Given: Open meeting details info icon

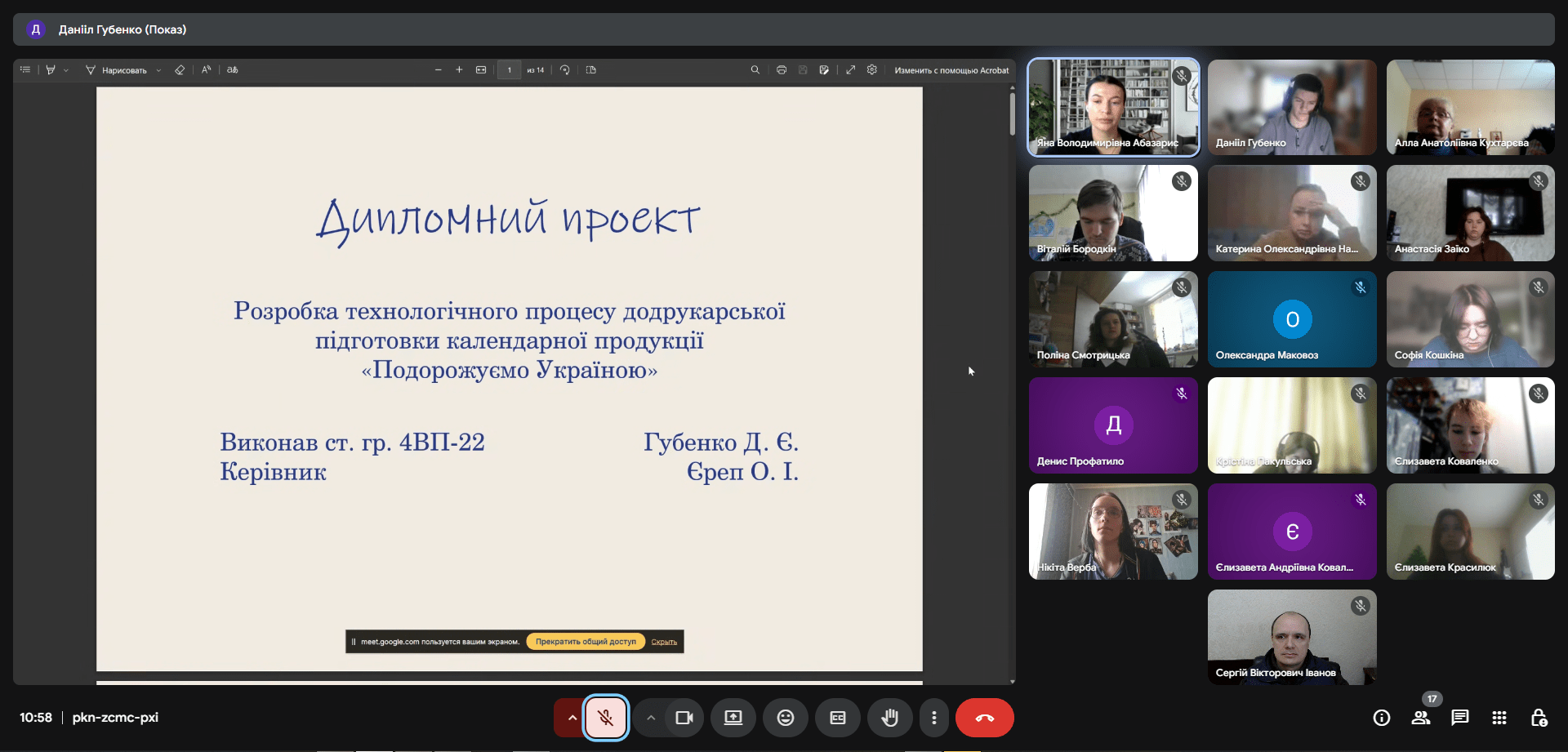Looking at the screenshot, I should 1381,718.
